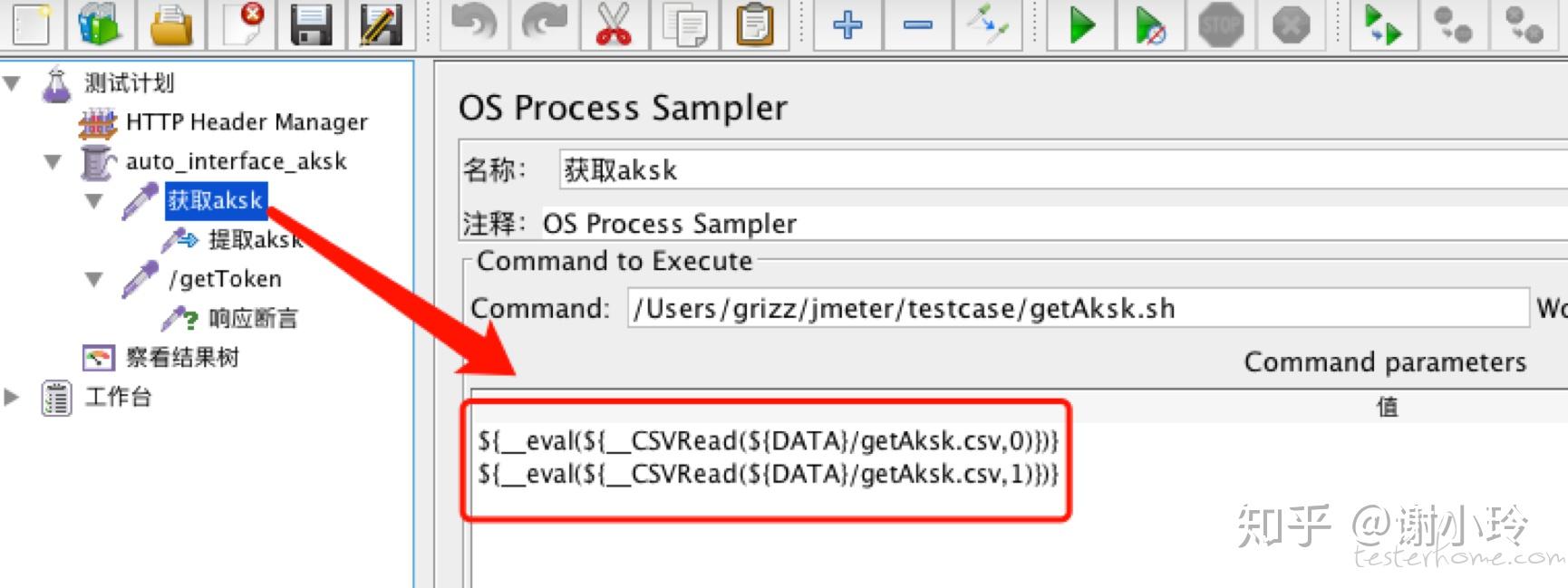1568x588 pixels.
Task: Save the test plan with floppy icon
Action: [311, 23]
